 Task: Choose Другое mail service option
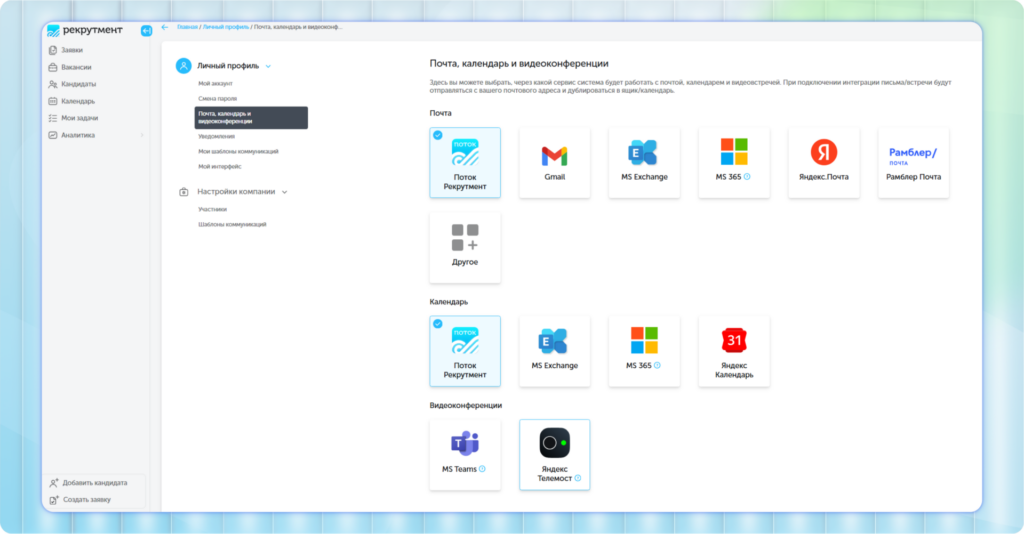(465, 247)
